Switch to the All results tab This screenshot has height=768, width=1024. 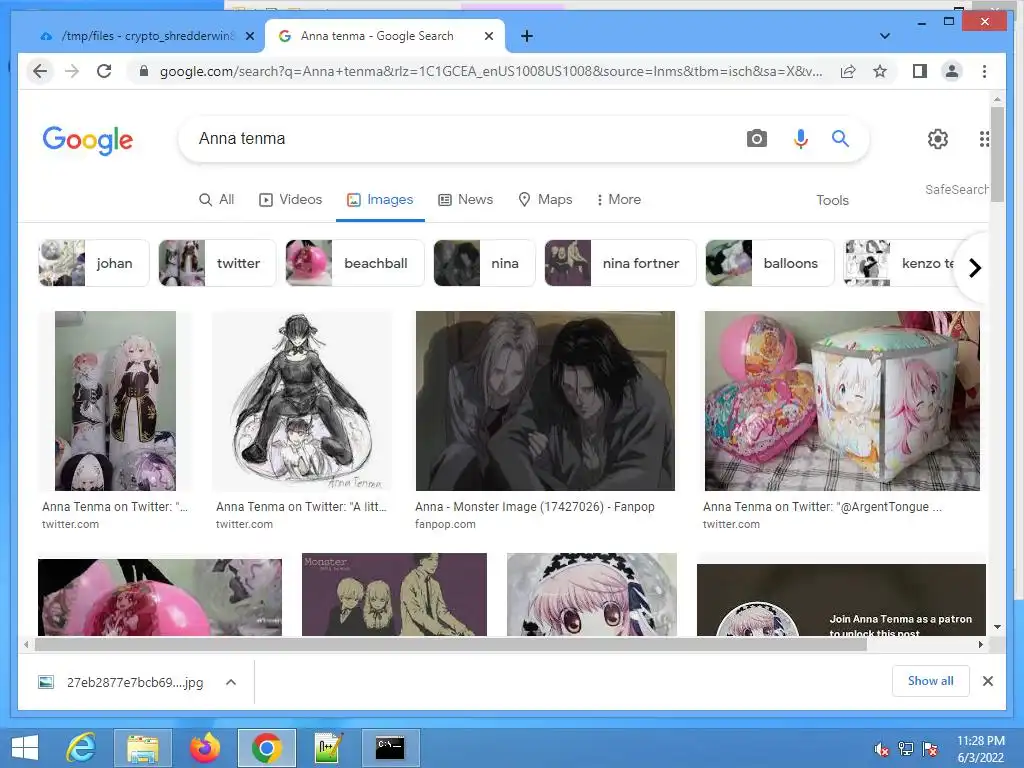pos(216,199)
